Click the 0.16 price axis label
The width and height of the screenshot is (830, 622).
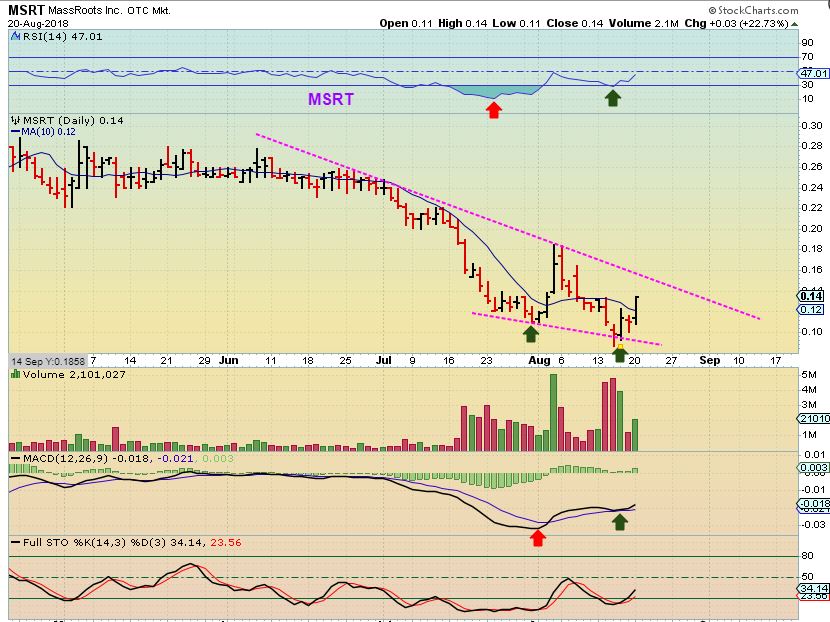(812, 269)
